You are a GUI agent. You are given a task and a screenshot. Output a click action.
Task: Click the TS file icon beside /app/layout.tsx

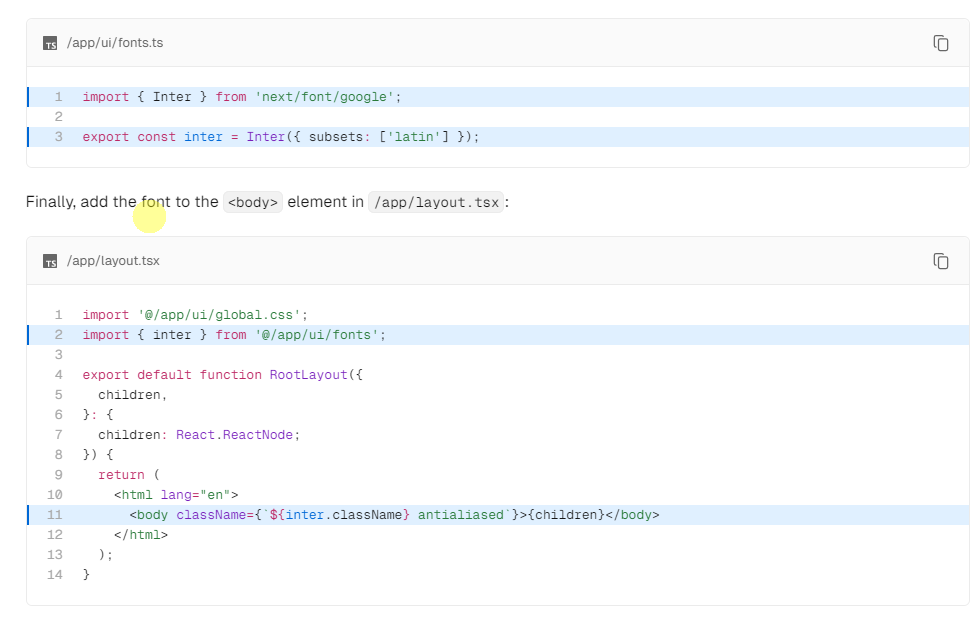(x=50, y=261)
